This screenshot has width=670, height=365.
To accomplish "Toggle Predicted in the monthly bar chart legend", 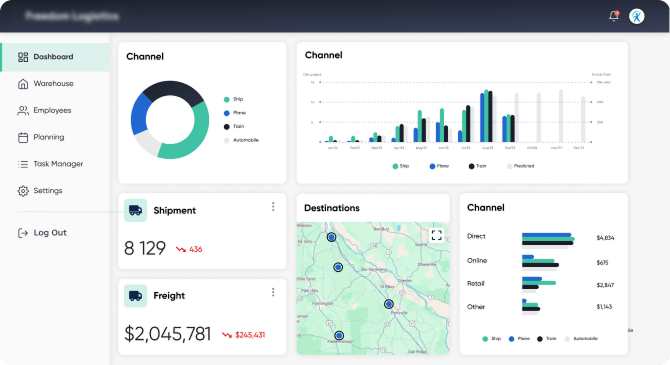I will [520, 166].
